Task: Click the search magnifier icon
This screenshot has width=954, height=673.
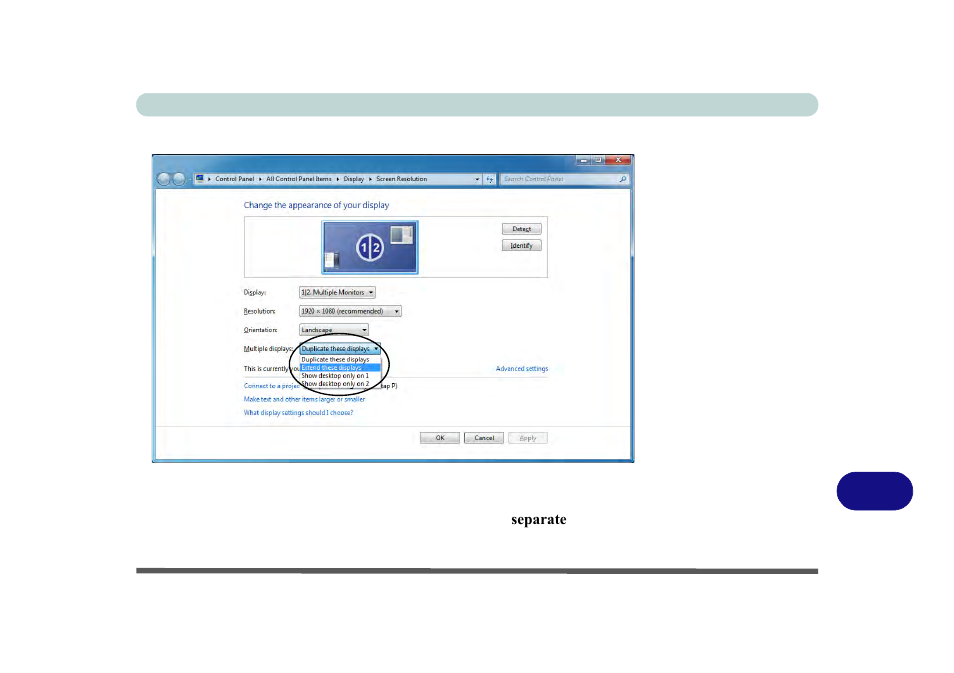Action: coord(622,179)
